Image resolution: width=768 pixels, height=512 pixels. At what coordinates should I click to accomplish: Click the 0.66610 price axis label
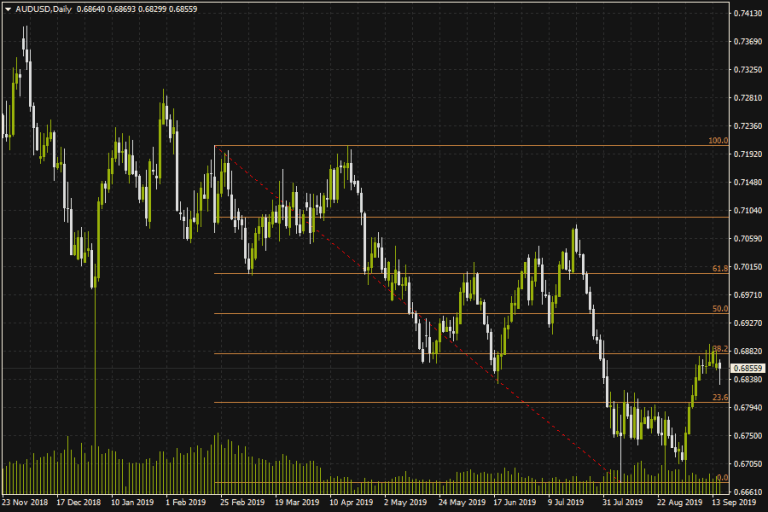[748, 492]
